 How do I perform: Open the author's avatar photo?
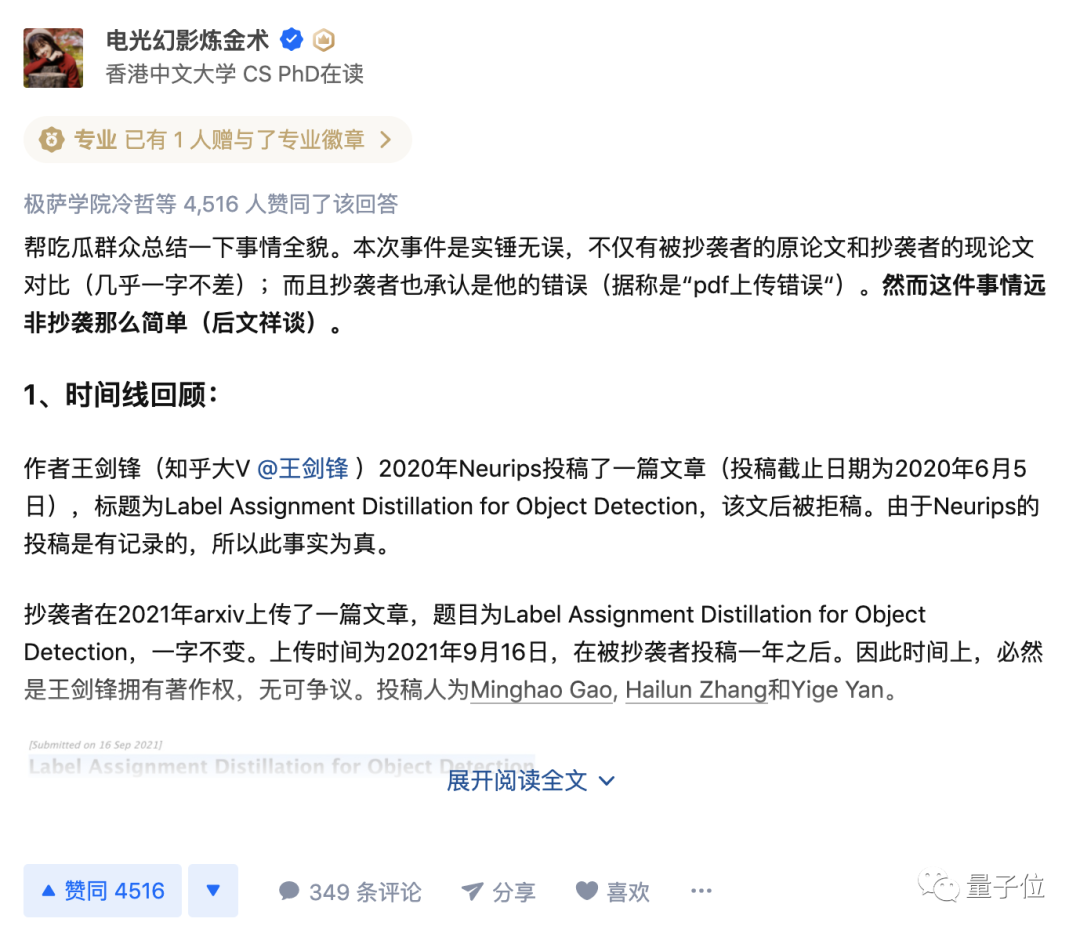53,58
